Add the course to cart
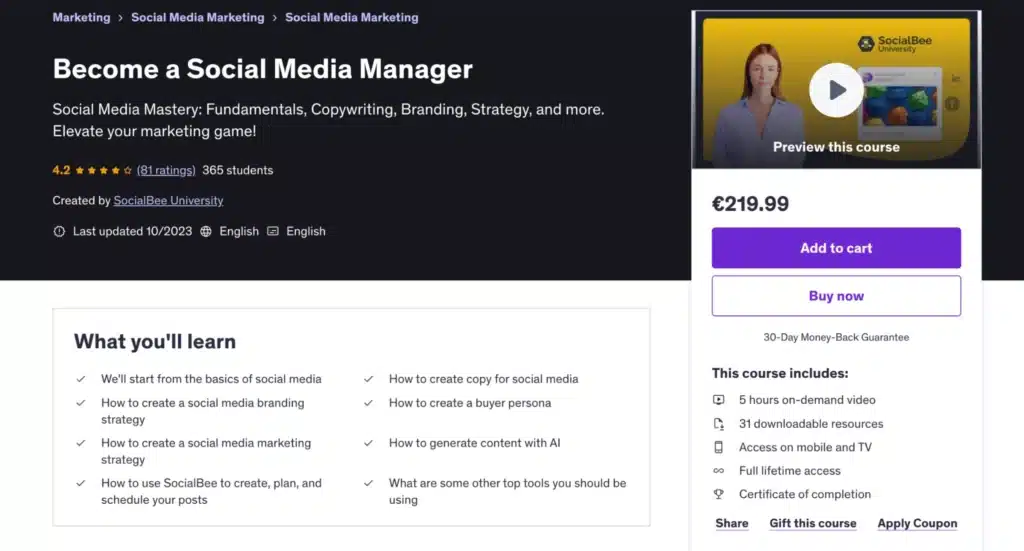The height and width of the screenshot is (551, 1024). (x=836, y=248)
